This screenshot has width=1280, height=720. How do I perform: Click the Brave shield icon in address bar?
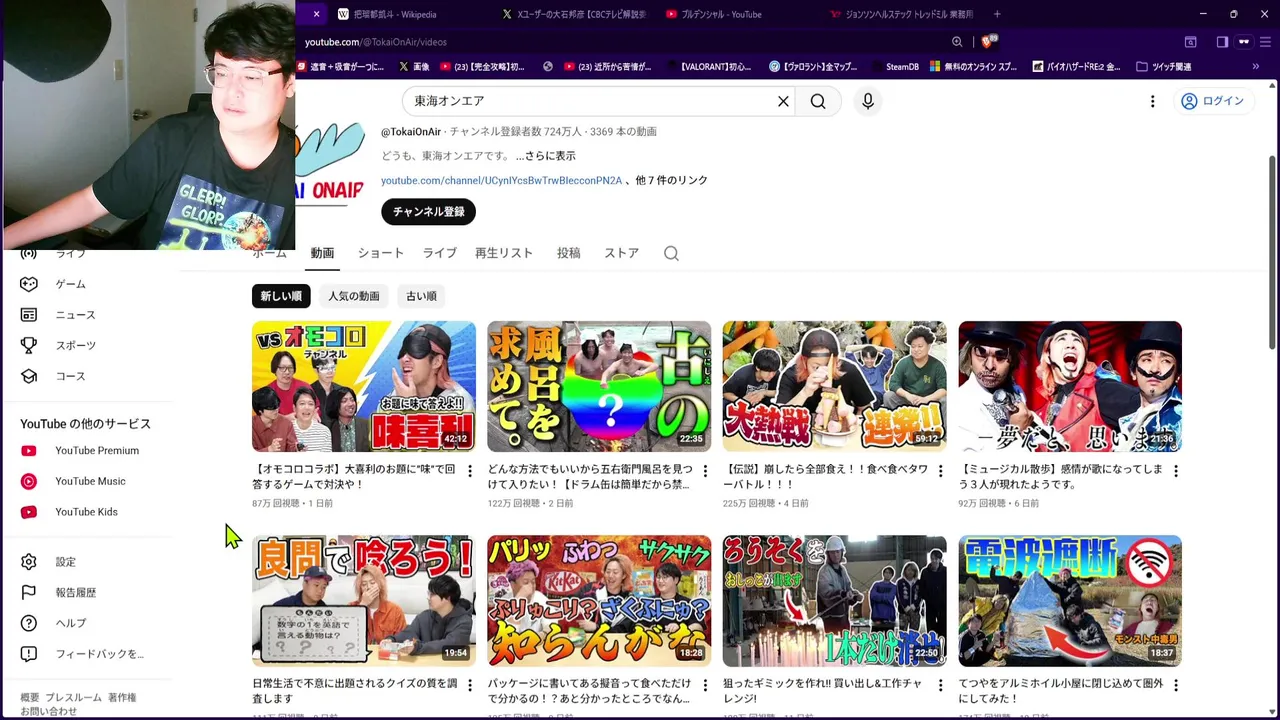coord(988,42)
